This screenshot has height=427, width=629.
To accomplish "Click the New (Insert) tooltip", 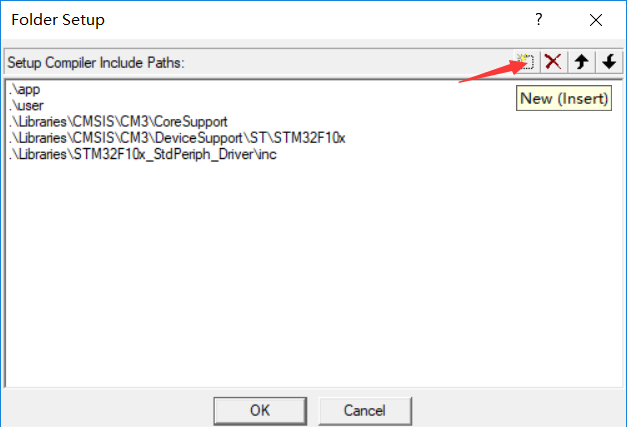I will 564,98.
